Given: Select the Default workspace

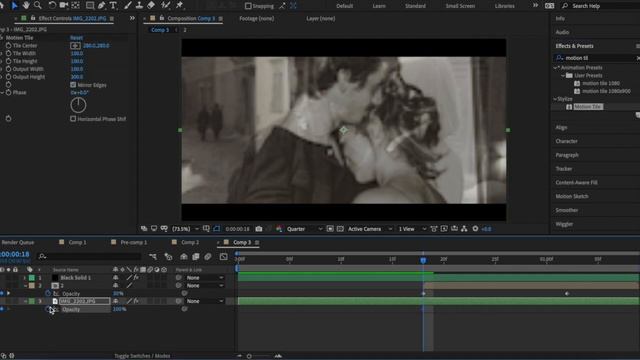Looking at the screenshot, I should (x=344, y=6).
